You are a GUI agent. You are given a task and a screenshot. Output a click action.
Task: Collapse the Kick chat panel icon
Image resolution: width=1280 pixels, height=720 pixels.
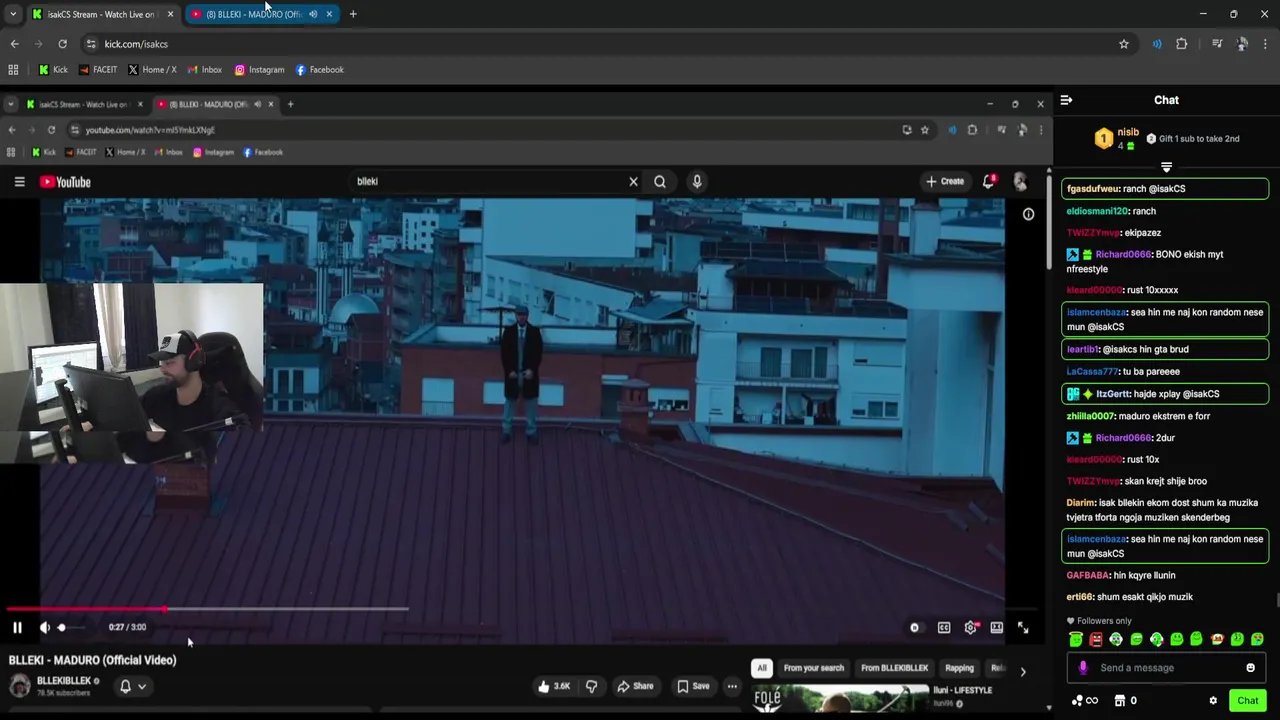[x=1066, y=100]
